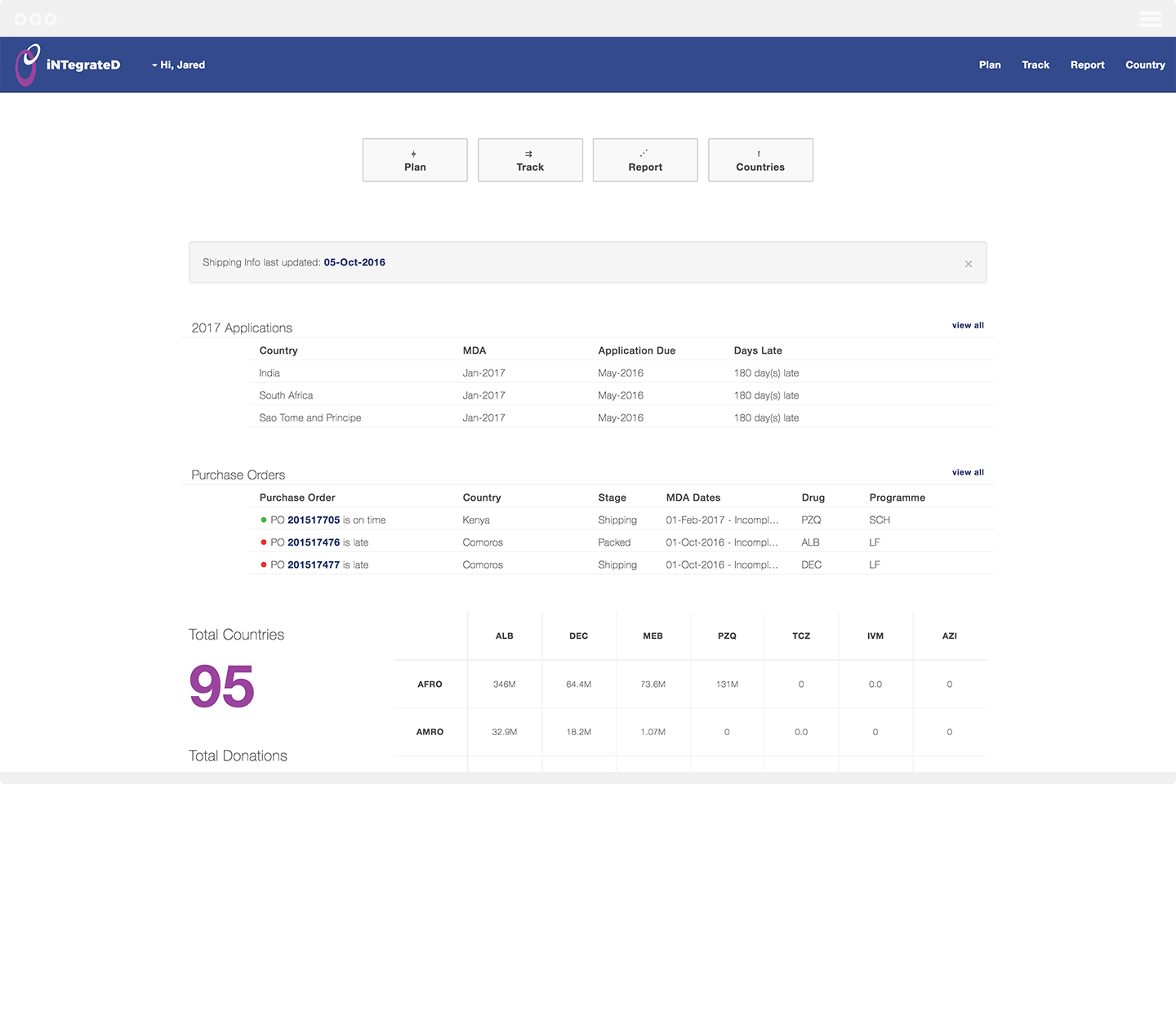The image size is (1176, 1026).
Task: Click green status dot for PO 201517705
Action: tap(264, 520)
